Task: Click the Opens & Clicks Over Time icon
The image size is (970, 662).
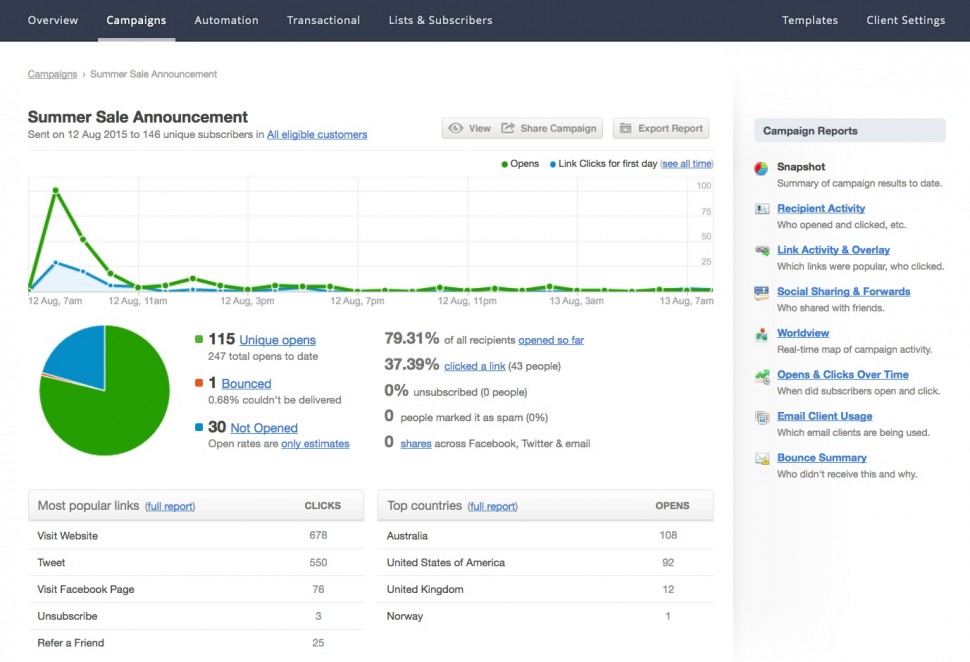Action: (x=762, y=376)
